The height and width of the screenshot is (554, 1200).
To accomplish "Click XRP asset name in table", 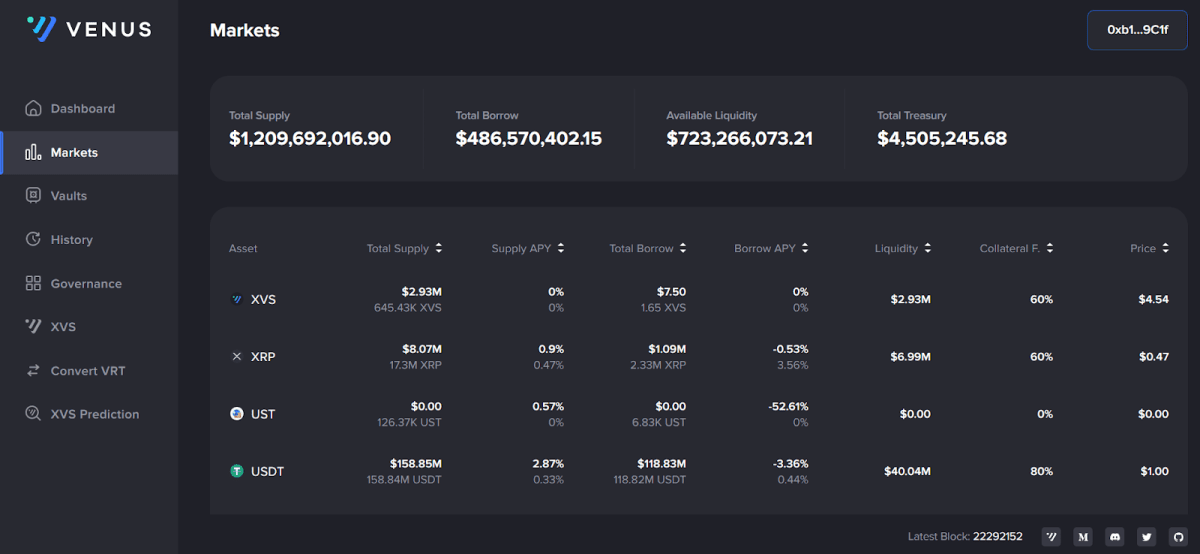I will (x=263, y=356).
